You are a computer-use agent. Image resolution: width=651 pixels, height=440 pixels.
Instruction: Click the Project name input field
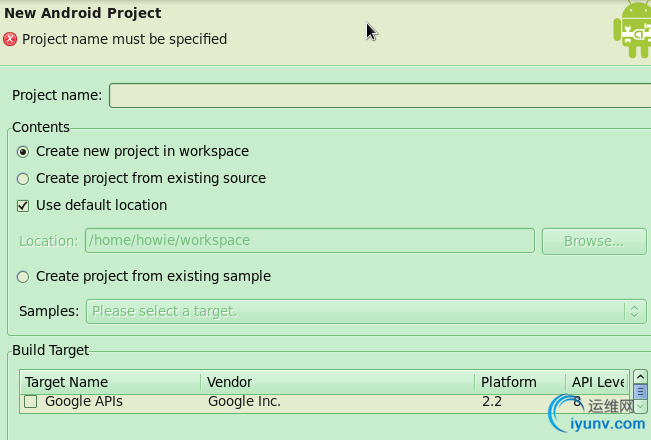point(380,95)
